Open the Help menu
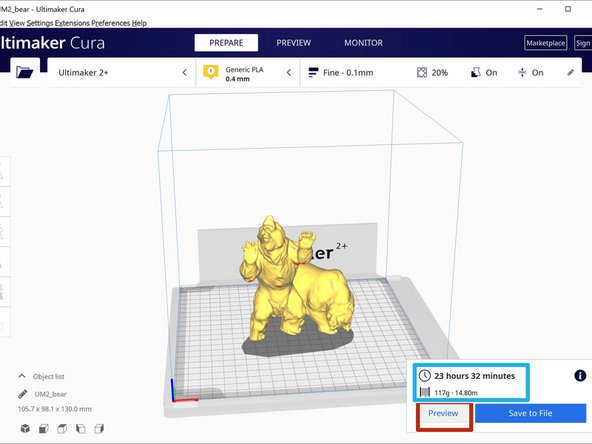The width and height of the screenshot is (592, 444). tap(139, 23)
